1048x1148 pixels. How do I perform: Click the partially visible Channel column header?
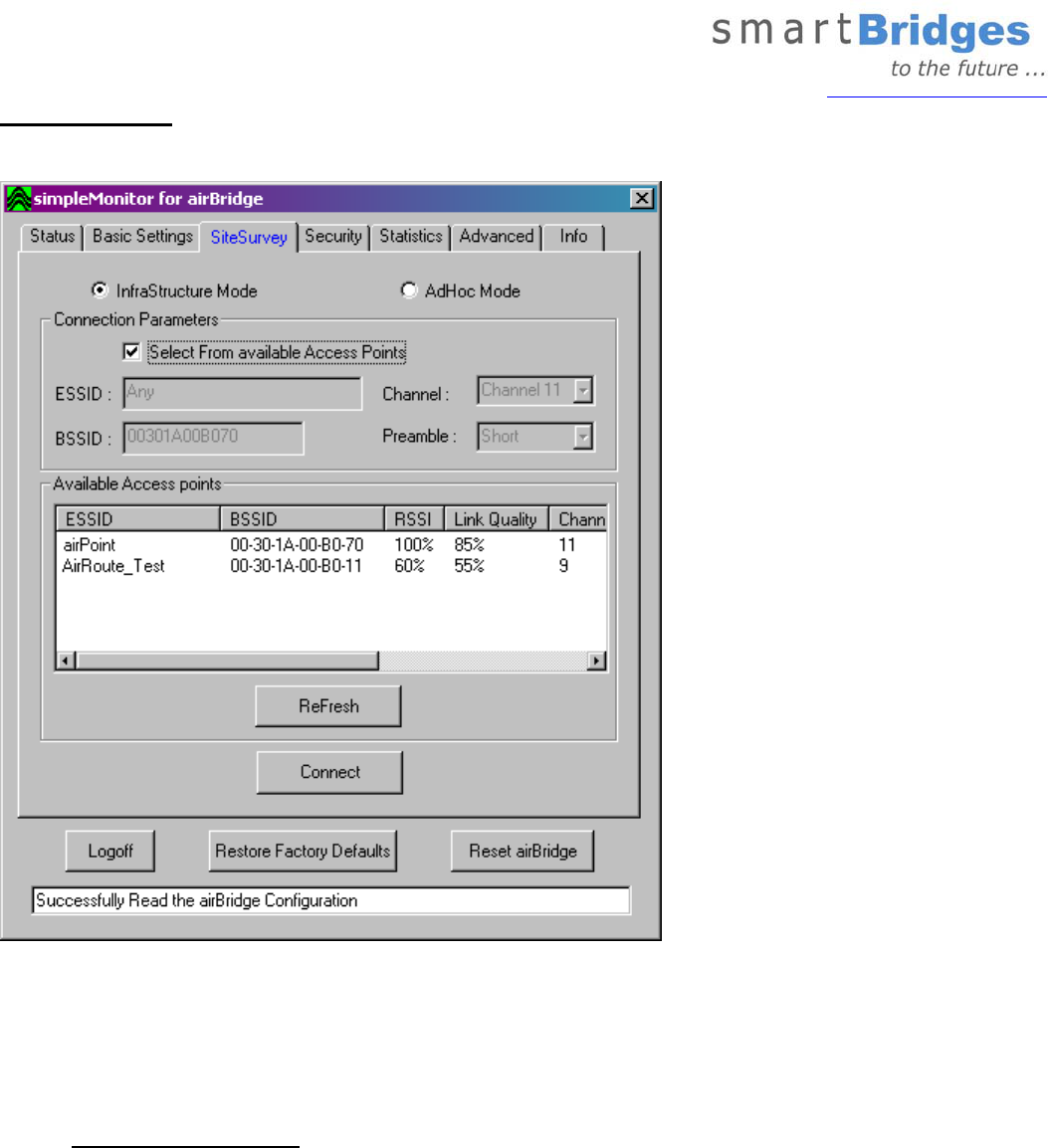[578, 519]
